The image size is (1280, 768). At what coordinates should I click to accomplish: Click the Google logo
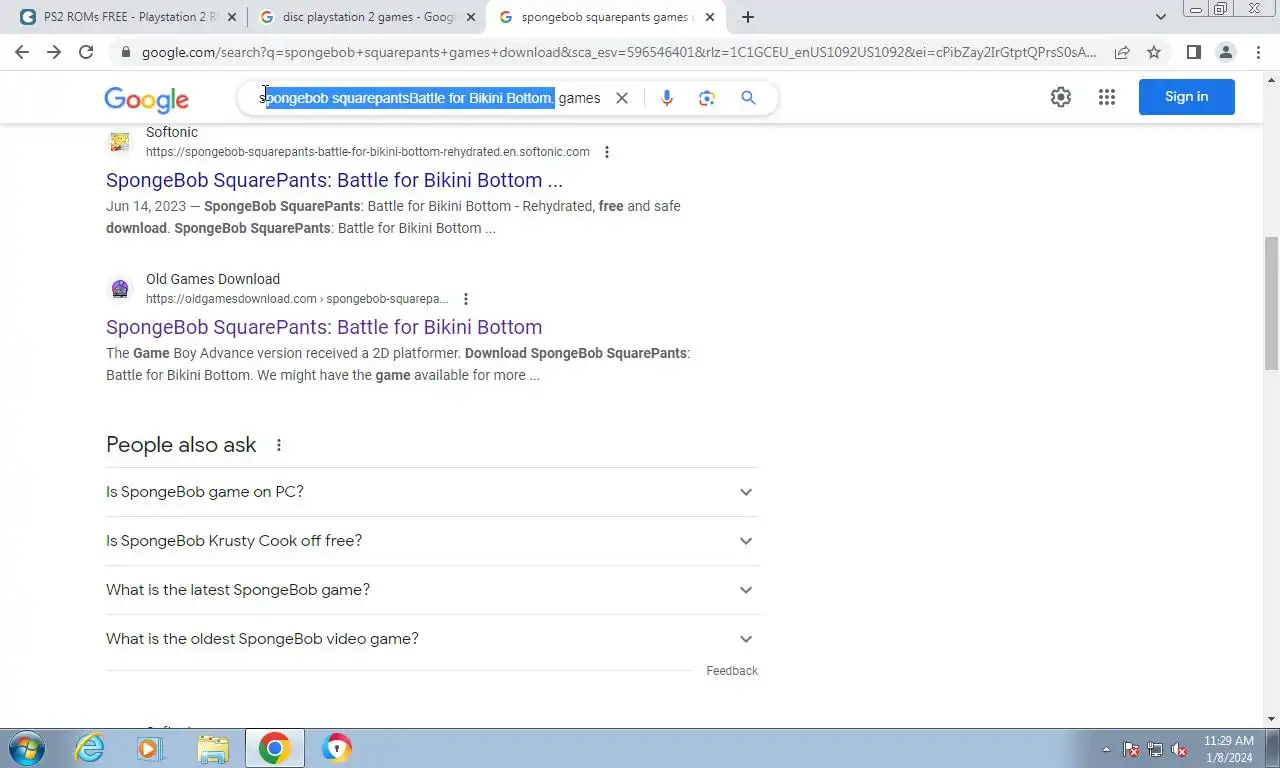[146, 99]
